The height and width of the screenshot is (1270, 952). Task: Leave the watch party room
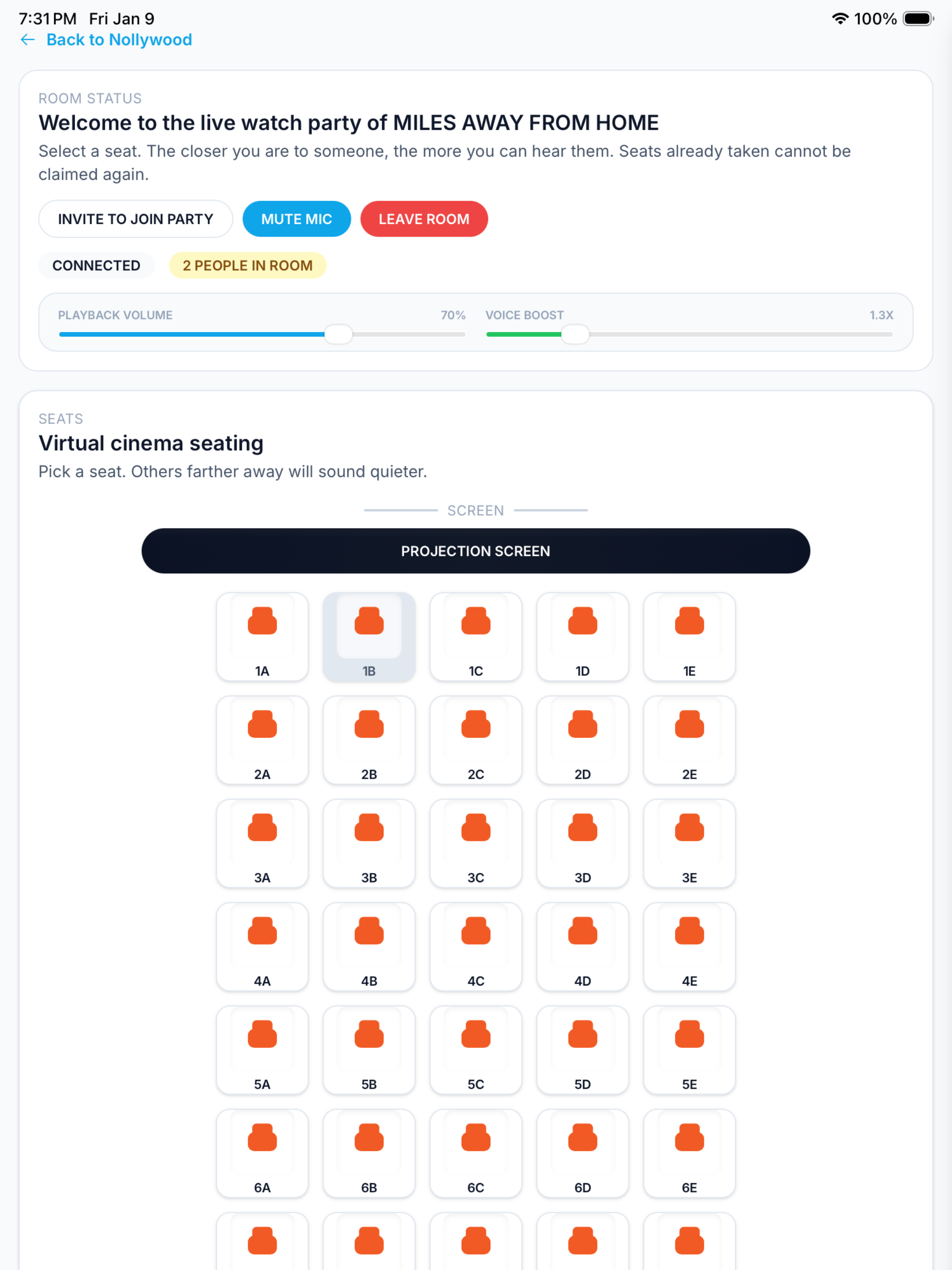coord(424,219)
